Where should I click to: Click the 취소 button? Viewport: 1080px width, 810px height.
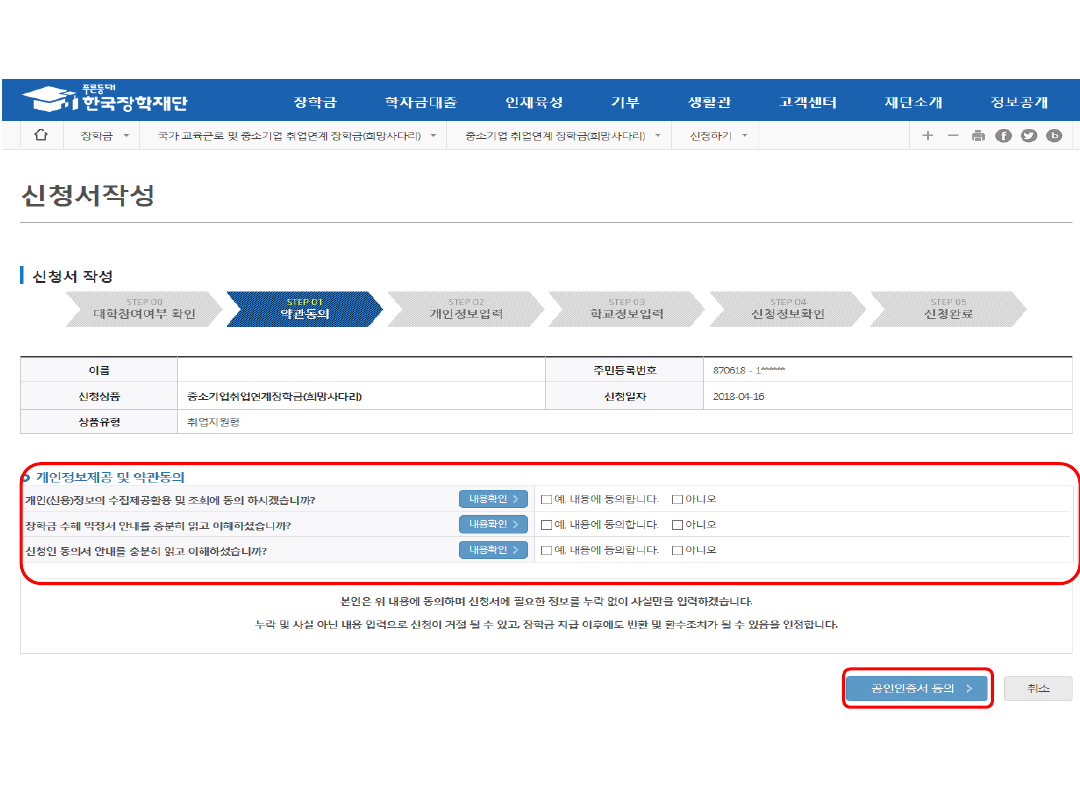click(x=1038, y=689)
